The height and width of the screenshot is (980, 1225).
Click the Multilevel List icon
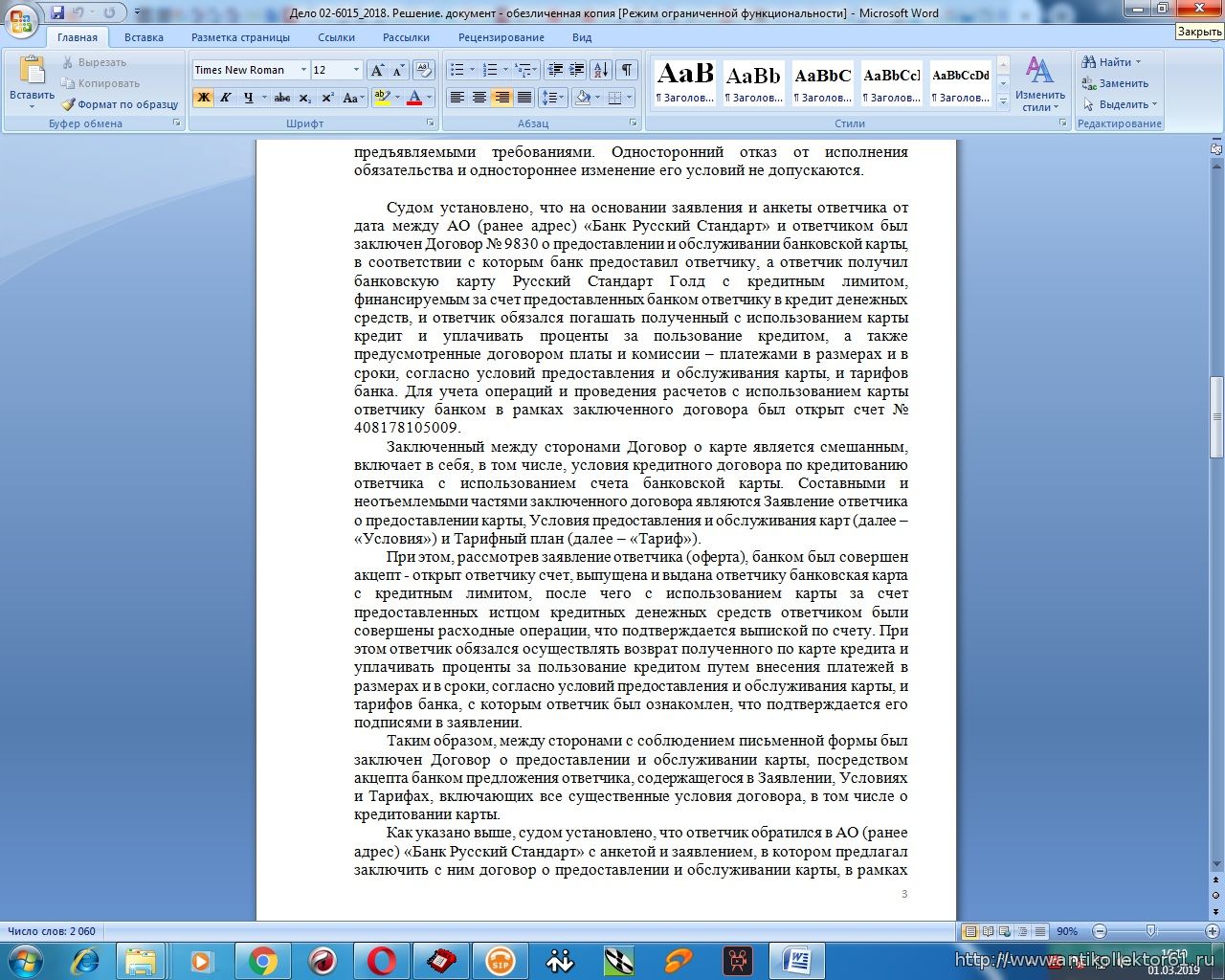coord(525,70)
